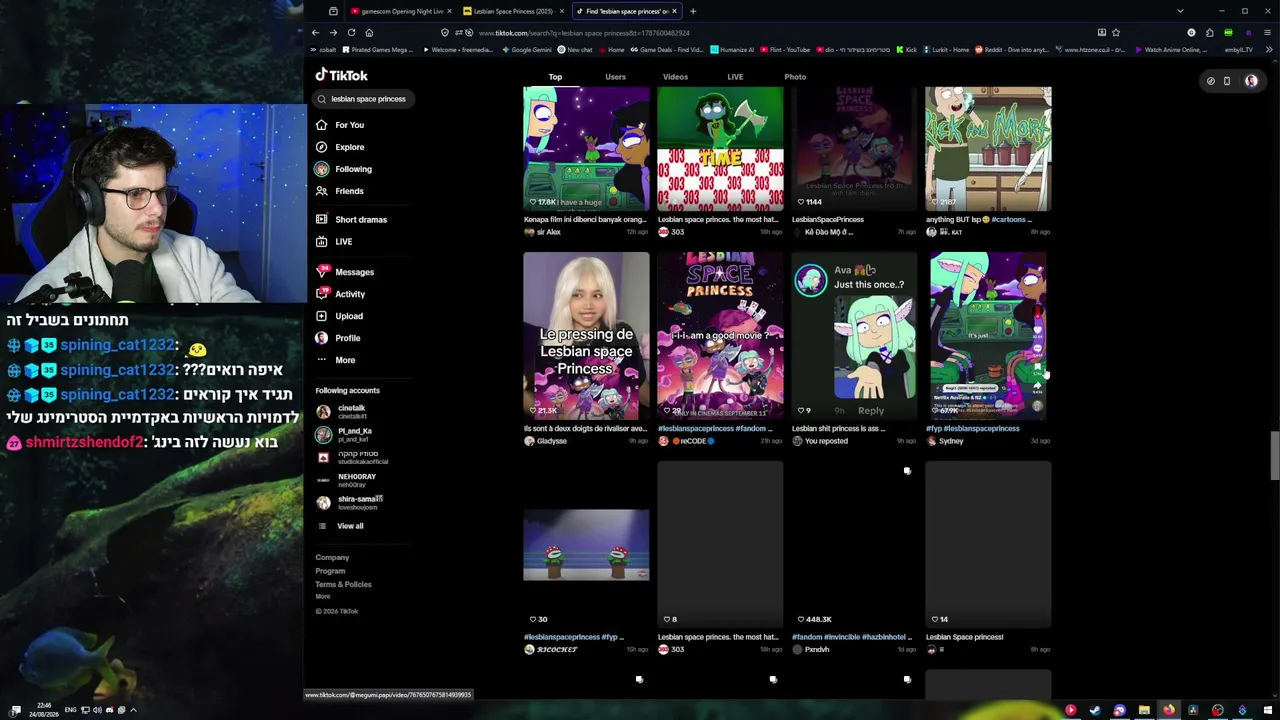Viewport: 1280px width, 720px height.
Task: Open the 303 TIME video thumbnail
Action: pyautogui.click(x=720, y=149)
